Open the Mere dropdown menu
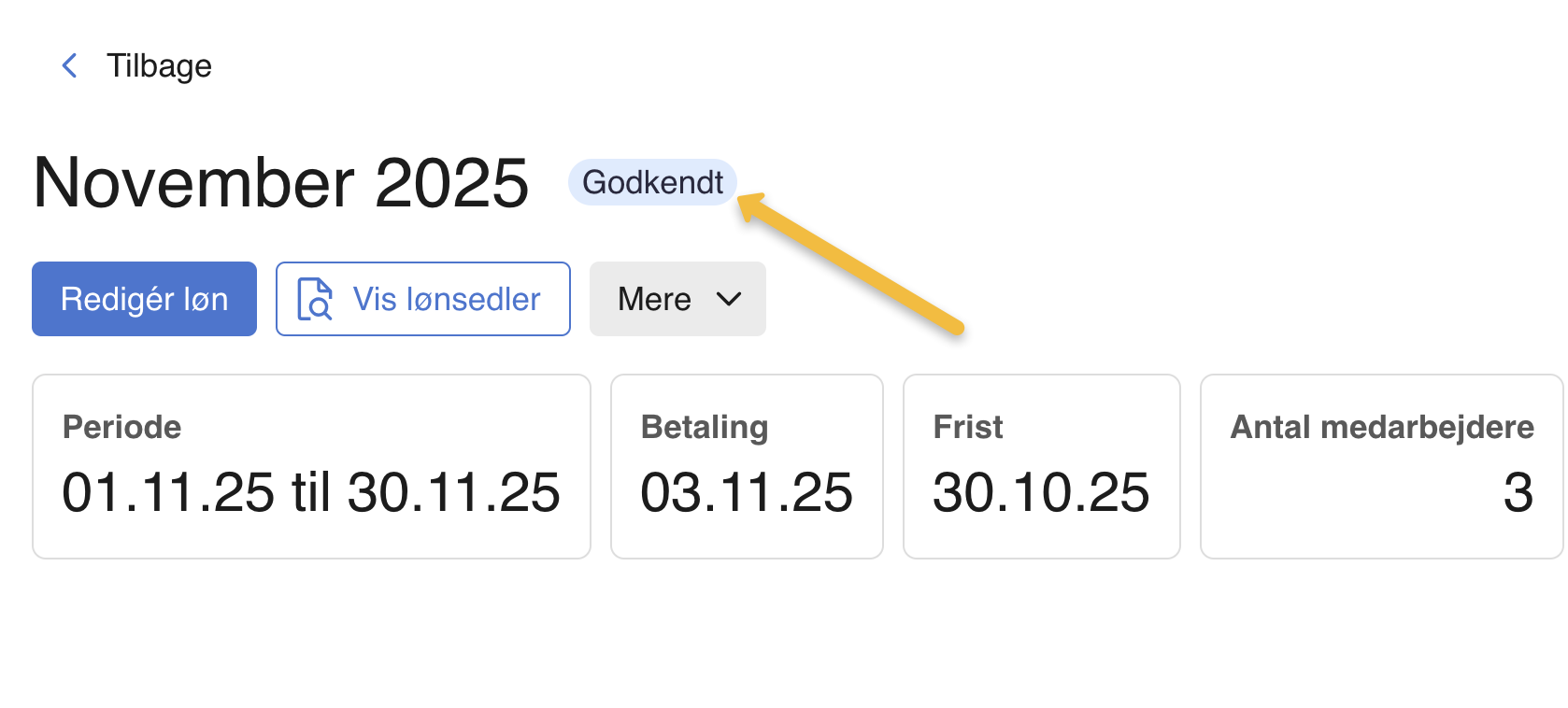 coord(655,299)
